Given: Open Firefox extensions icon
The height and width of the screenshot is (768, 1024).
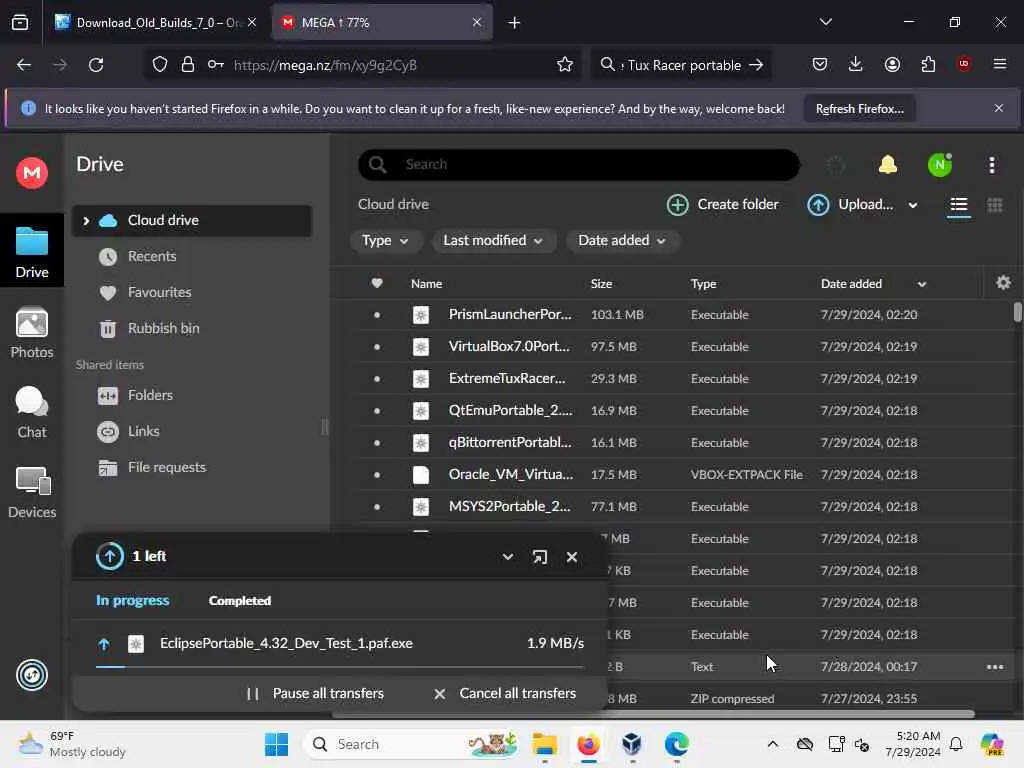Looking at the screenshot, I should click(x=928, y=64).
